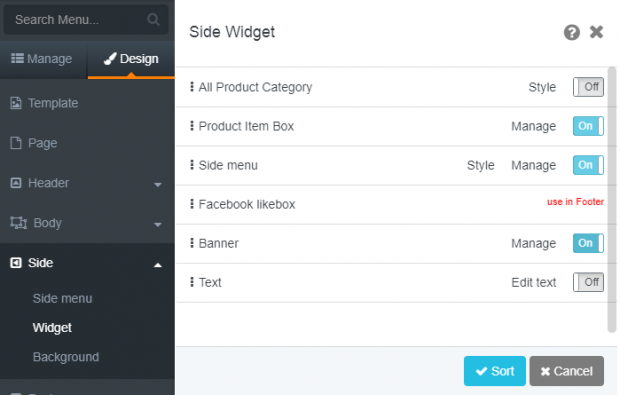Switch to the Manage tab
Image resolution: width=620 pixels, height=395 pixels.
tap(42, 59)
